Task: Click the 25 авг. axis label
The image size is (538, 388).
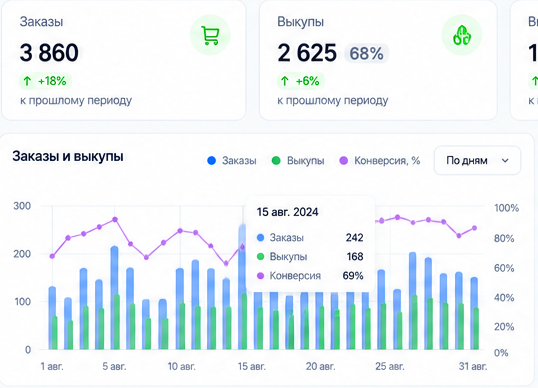Action: (390, 366)
